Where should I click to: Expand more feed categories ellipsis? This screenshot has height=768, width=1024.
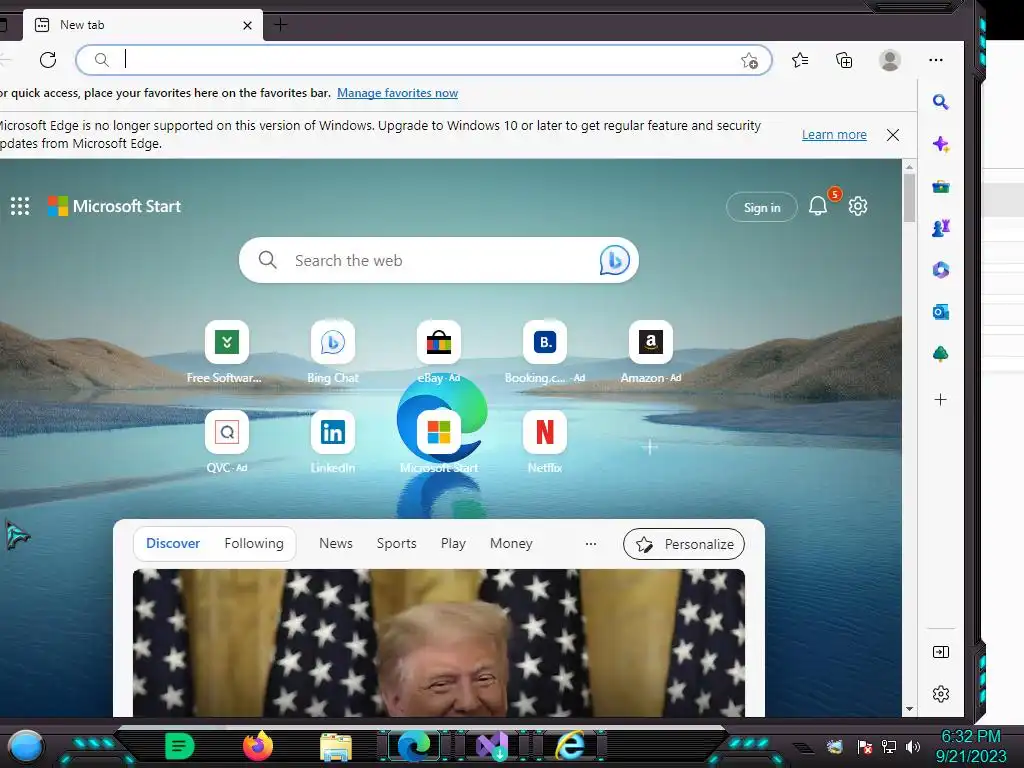pos(591,544)
